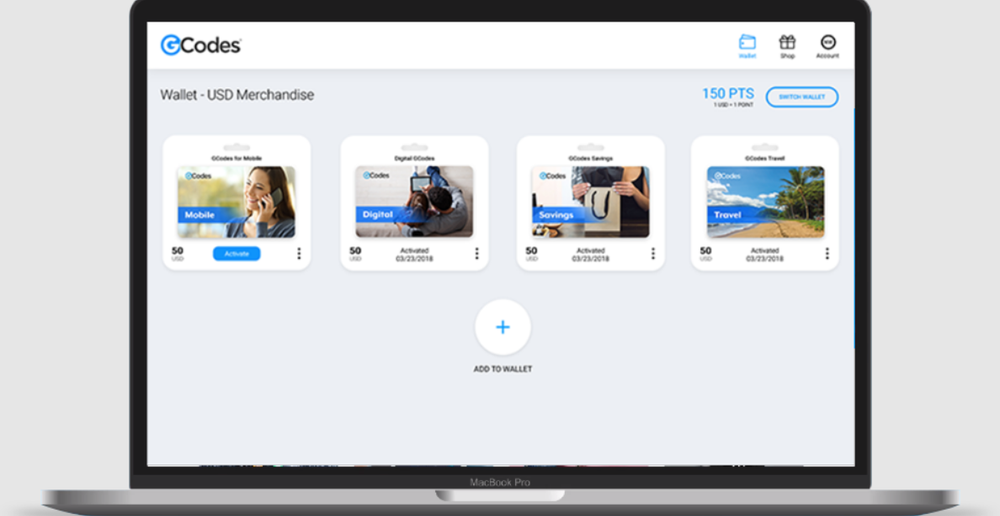Viewport: 1000px width, 516px height.
Task: Click the Wallet - USD Merchandise heading
Action: tap(237, 95)
